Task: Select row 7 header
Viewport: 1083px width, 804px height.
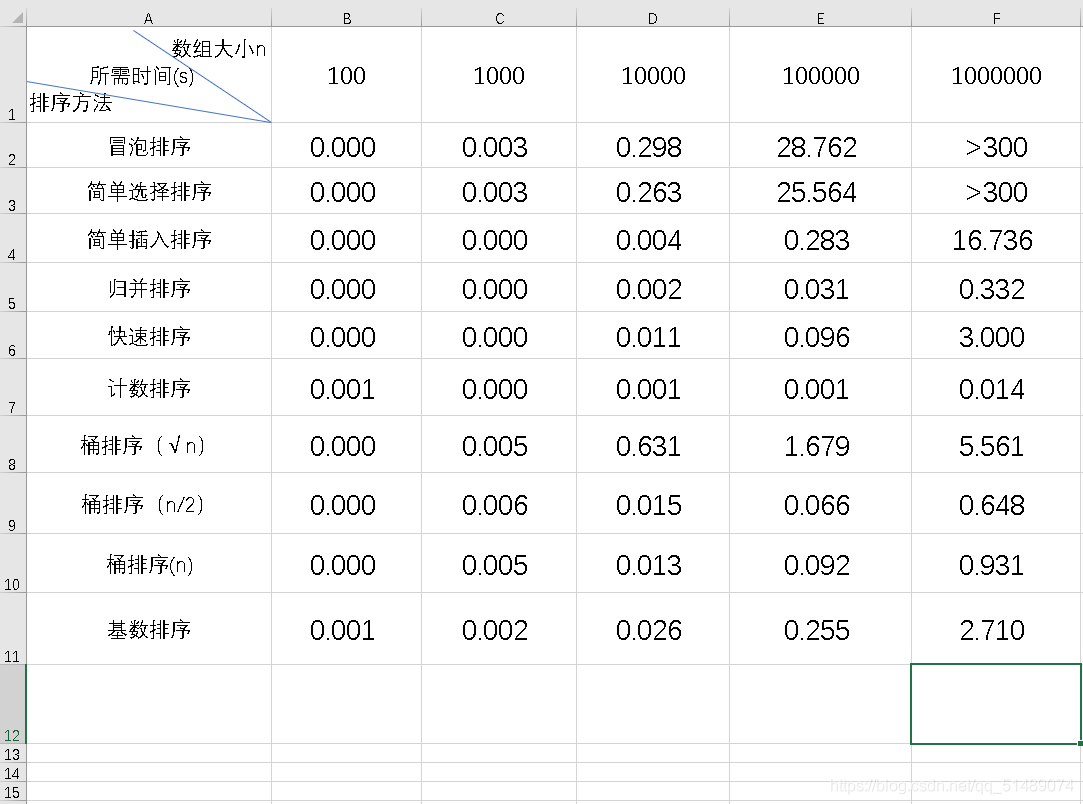Action: pos(12,387)
